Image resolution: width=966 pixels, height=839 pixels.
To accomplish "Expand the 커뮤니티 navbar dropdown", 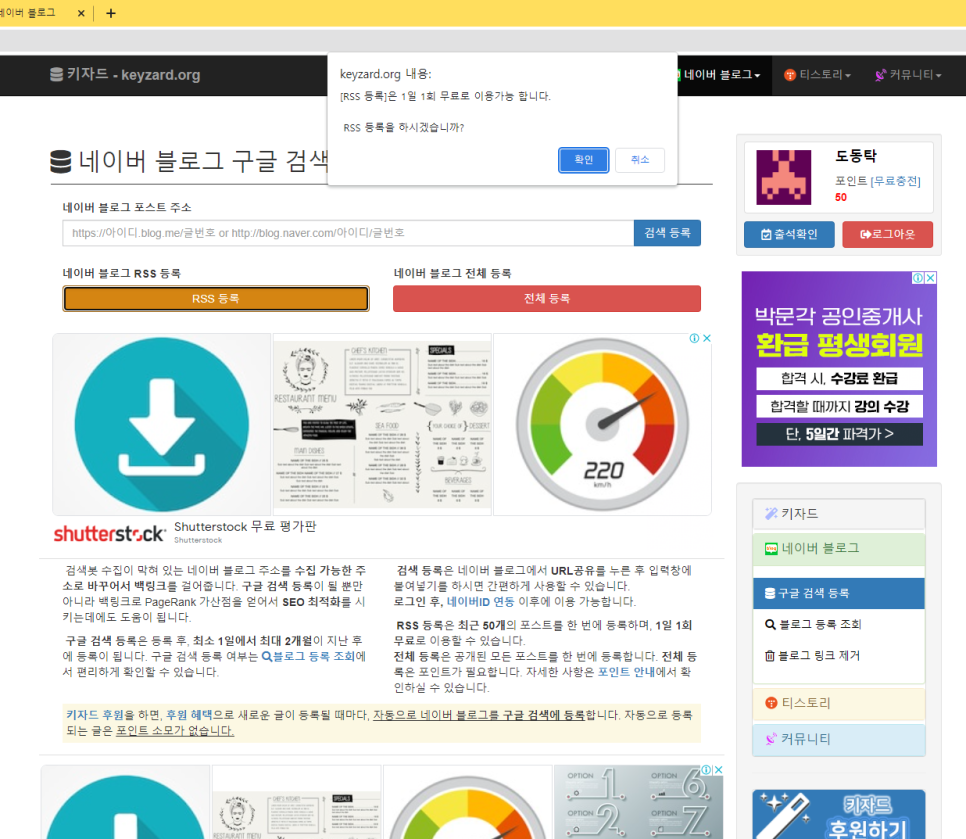I will tap(908, 75).
